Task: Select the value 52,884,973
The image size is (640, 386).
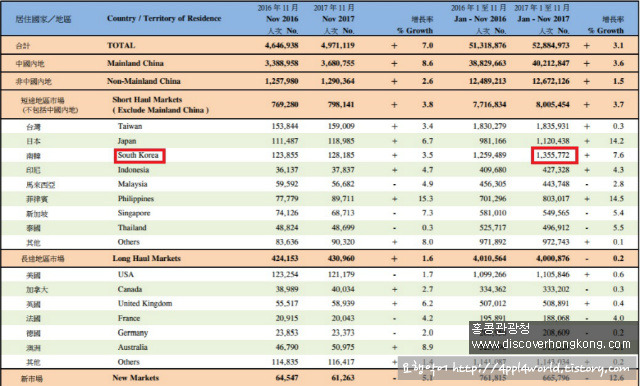Action: (551, 45)
